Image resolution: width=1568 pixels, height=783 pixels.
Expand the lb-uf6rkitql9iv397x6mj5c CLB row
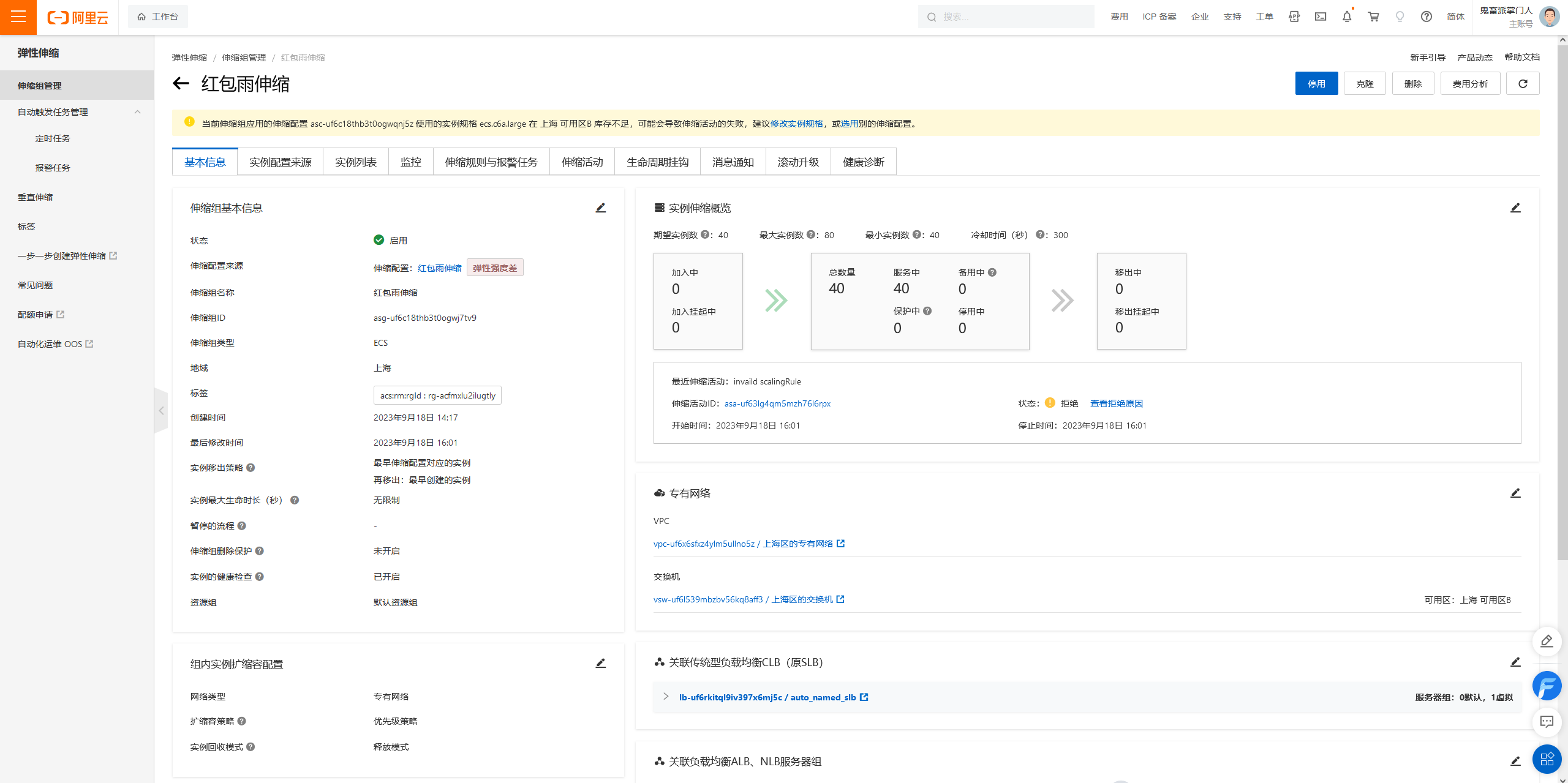tap(666, 697)
